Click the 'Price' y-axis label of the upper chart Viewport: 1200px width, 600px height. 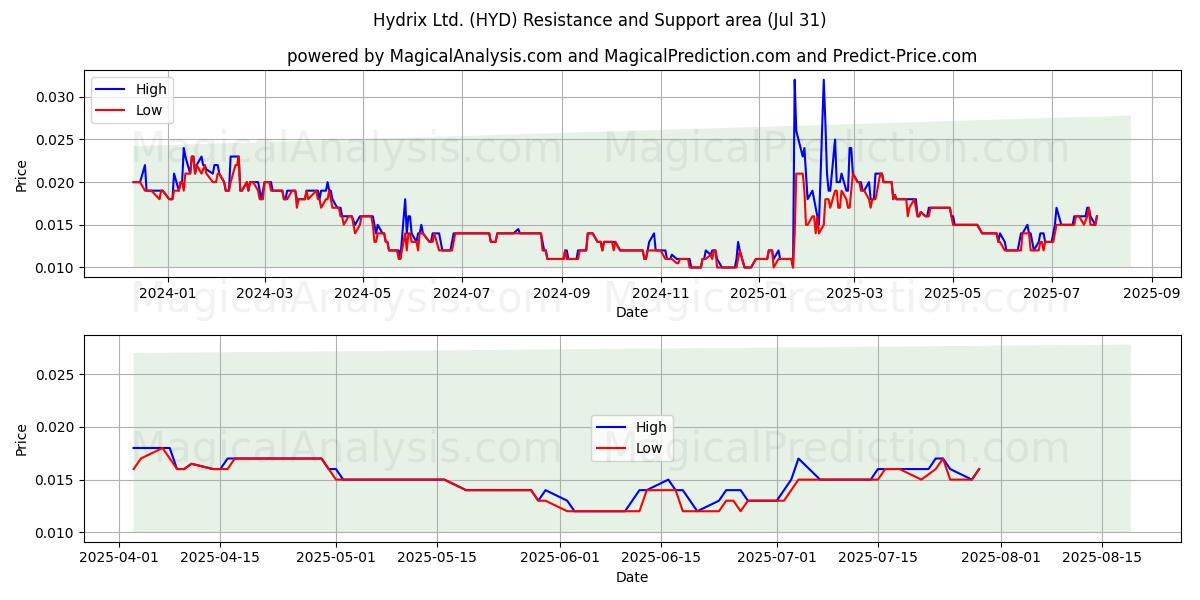pyautogui.click(x=22, y=176)
